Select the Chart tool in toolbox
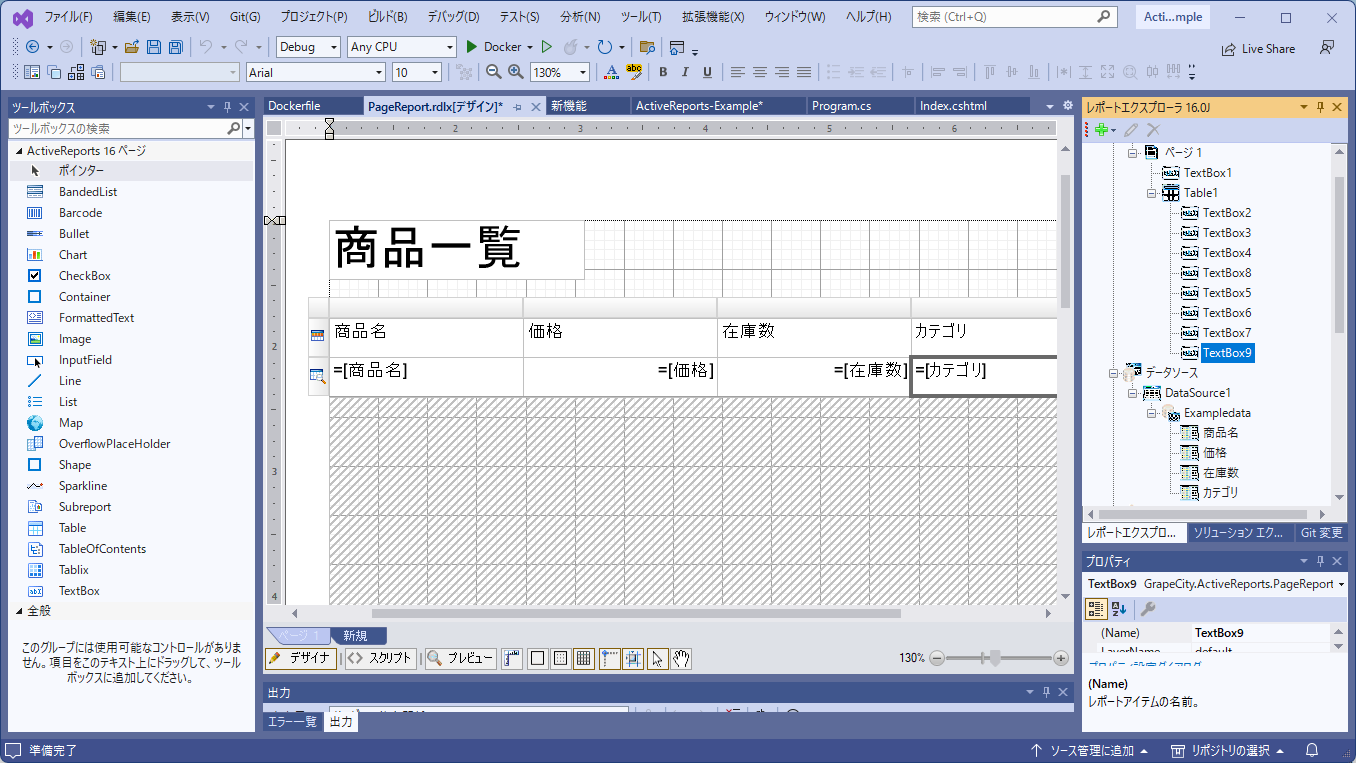This screenshot has height=763, width=1356. click(72, 254)
